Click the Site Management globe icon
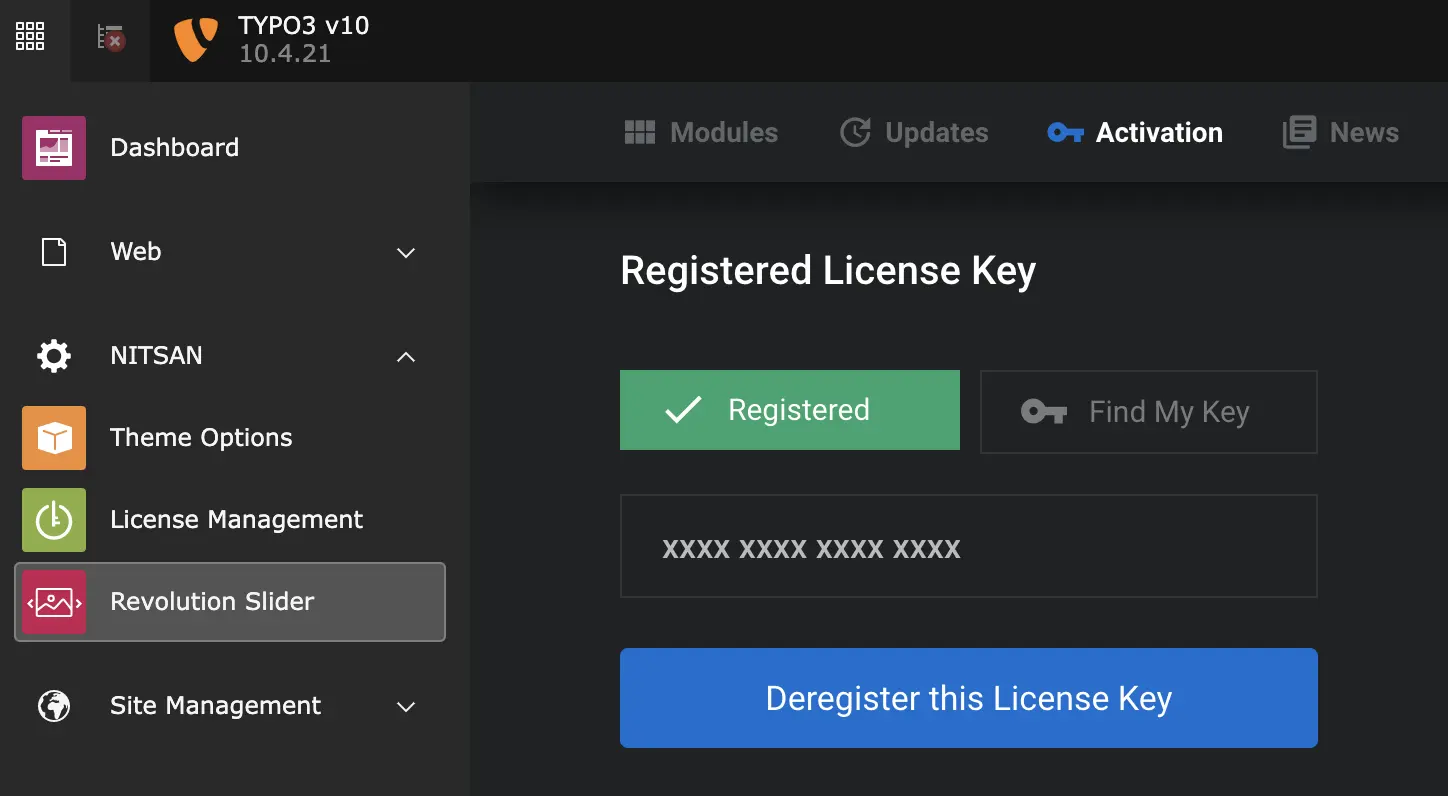 click(54, 706)
